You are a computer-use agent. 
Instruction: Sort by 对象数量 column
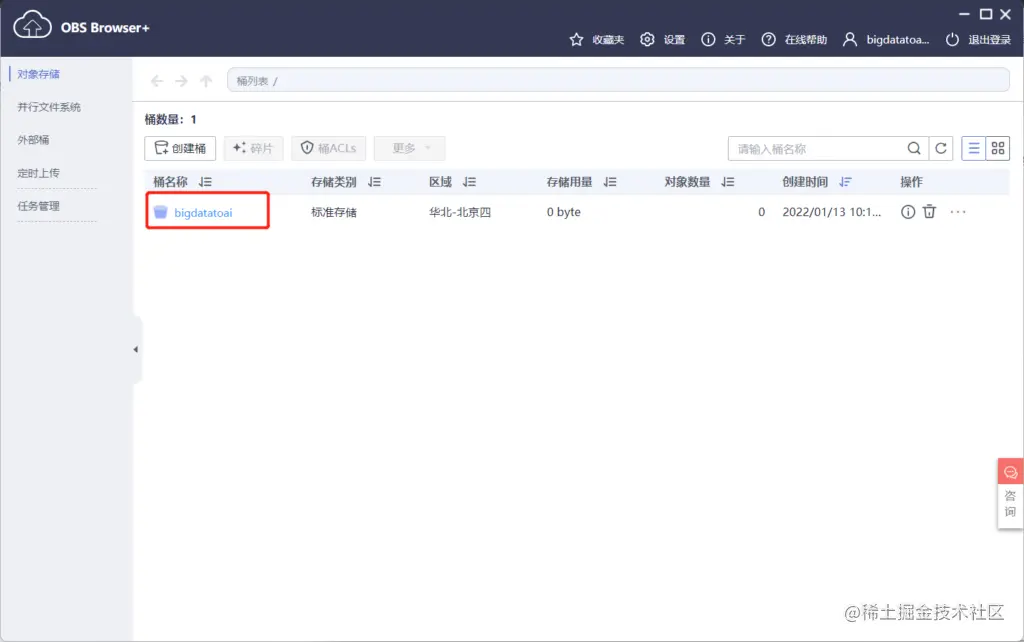pos(728,182)
